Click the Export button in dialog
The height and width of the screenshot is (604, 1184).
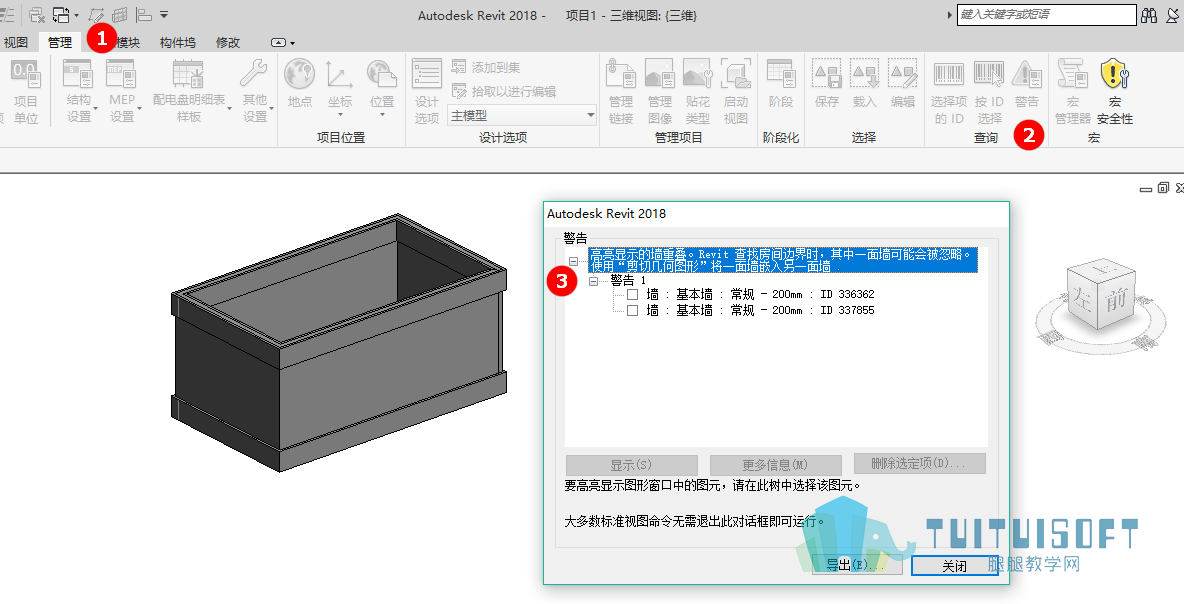point(856,565)
